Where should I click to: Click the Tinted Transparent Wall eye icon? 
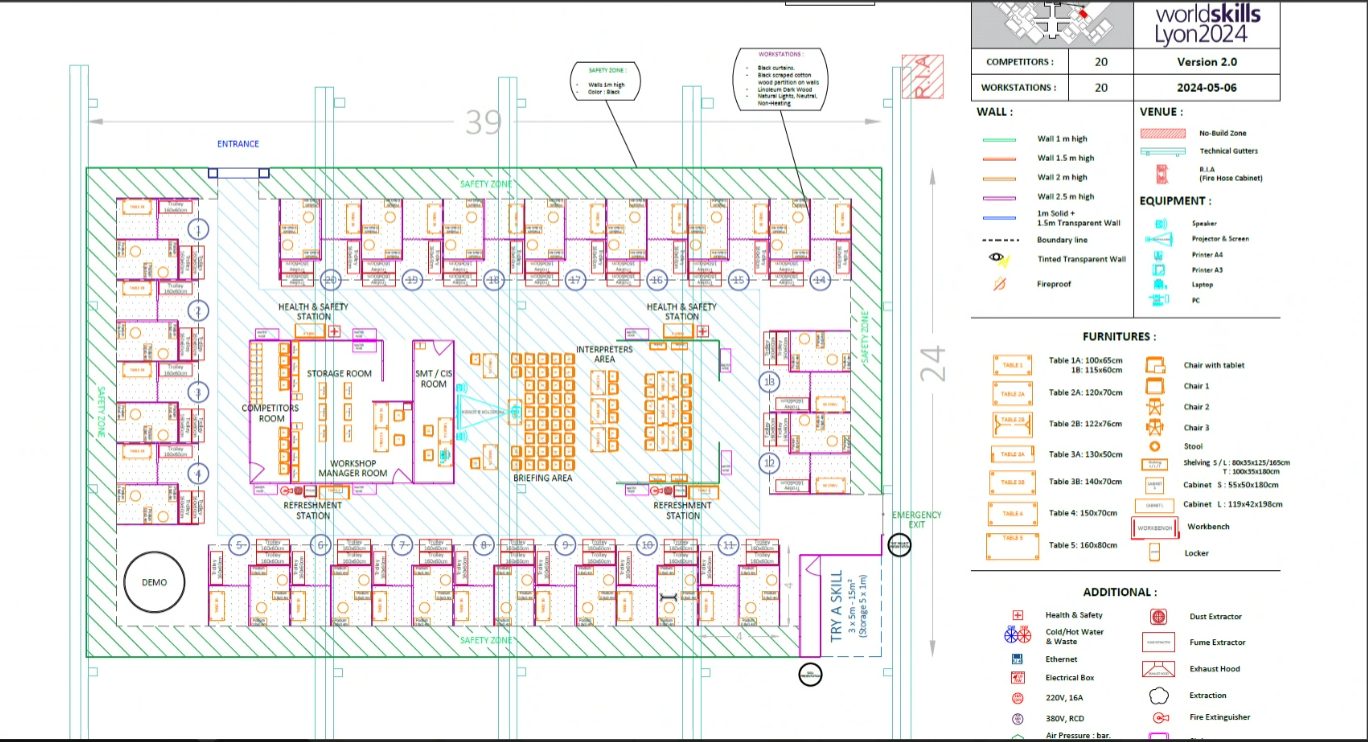tap(996, 259)
